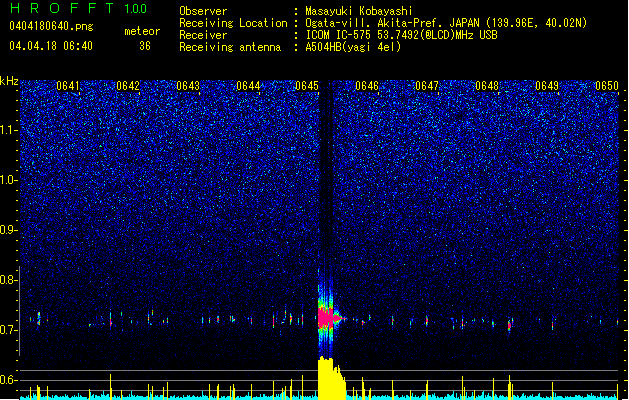
Task: Click the A504HB(yagi 4el) antenna text
Action: pos(353,47)
